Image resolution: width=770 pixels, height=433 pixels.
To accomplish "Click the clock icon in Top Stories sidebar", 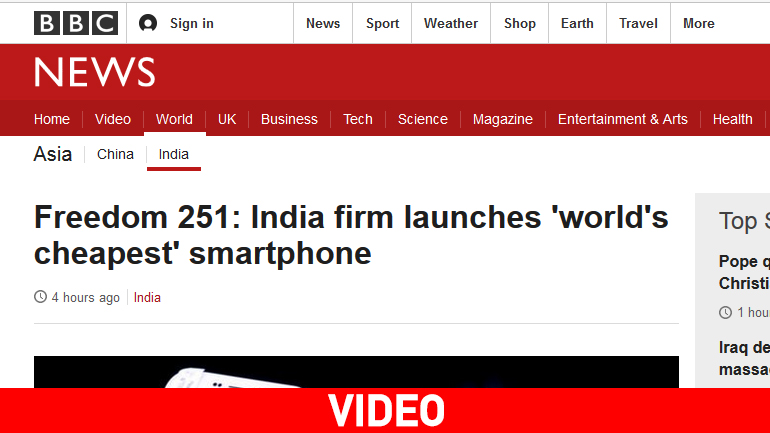I will point(725,312).
